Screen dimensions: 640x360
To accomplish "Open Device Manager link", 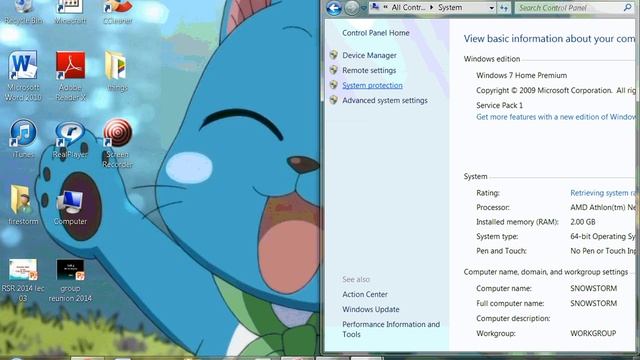I will (369, 55).
